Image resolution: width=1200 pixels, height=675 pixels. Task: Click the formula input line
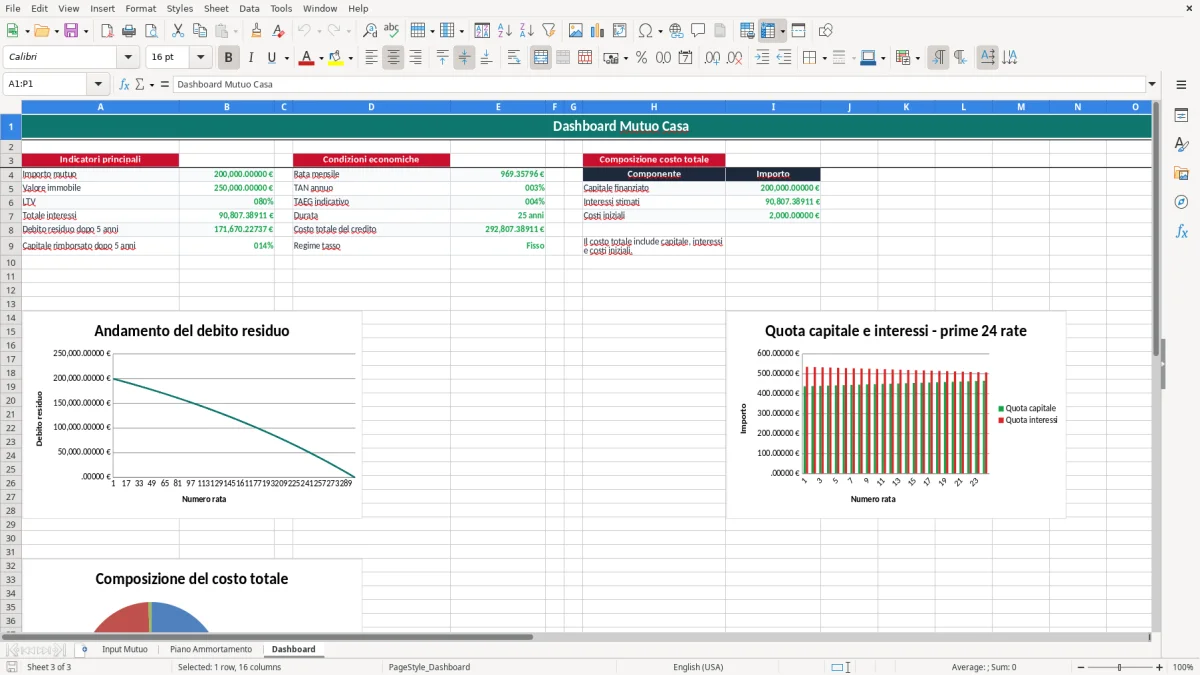659,84
